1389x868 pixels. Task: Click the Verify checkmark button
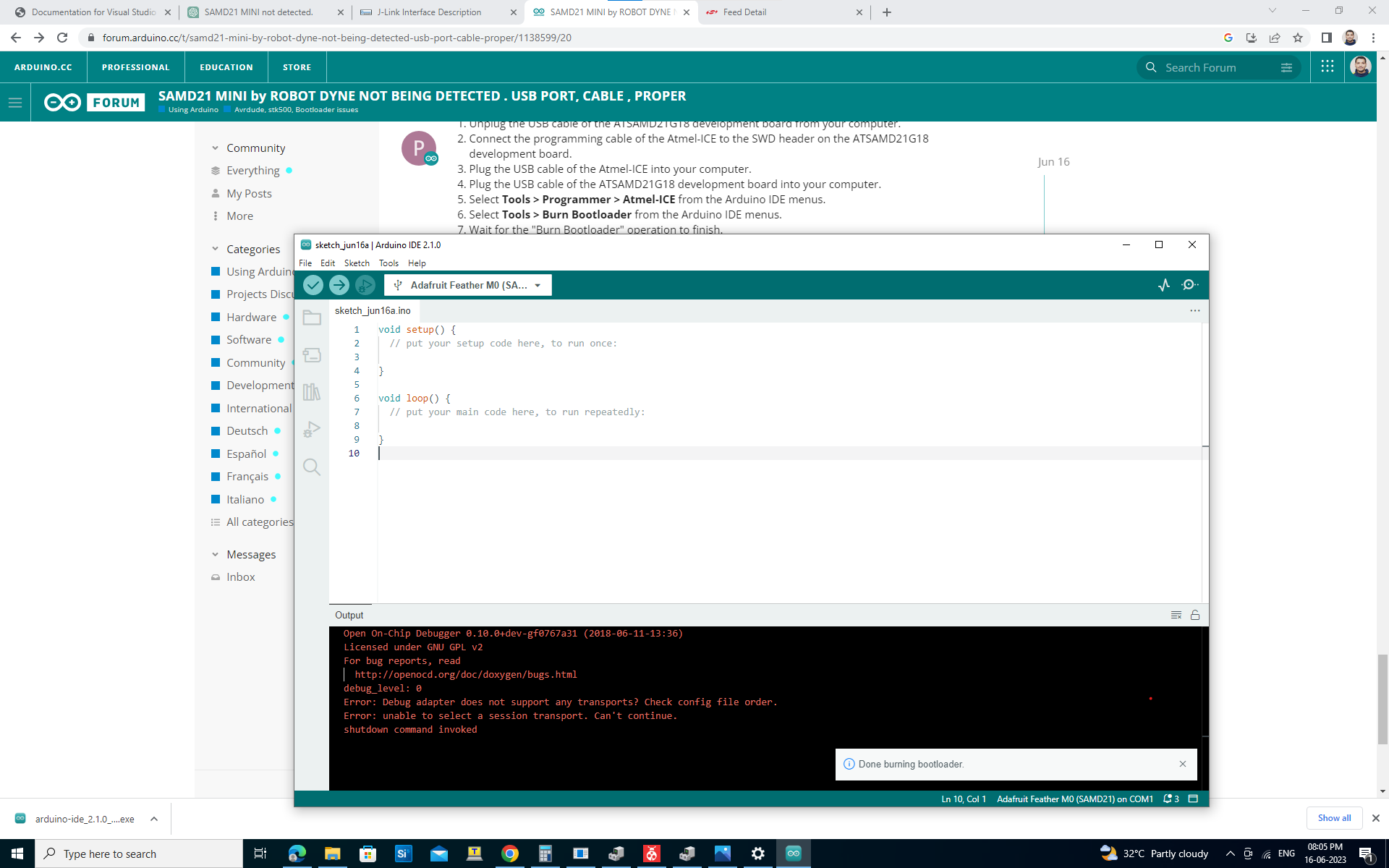click(313, 285)
